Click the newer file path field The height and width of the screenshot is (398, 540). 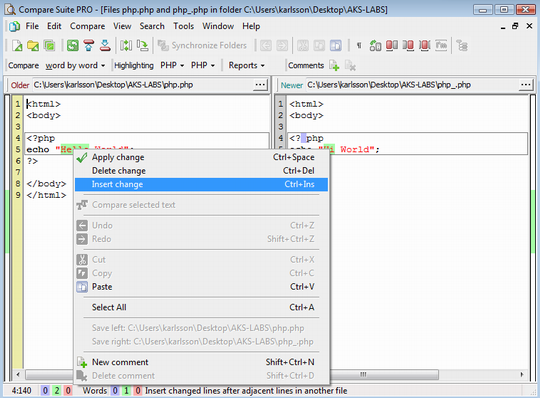pyautogui.click(x=412, y=85)
